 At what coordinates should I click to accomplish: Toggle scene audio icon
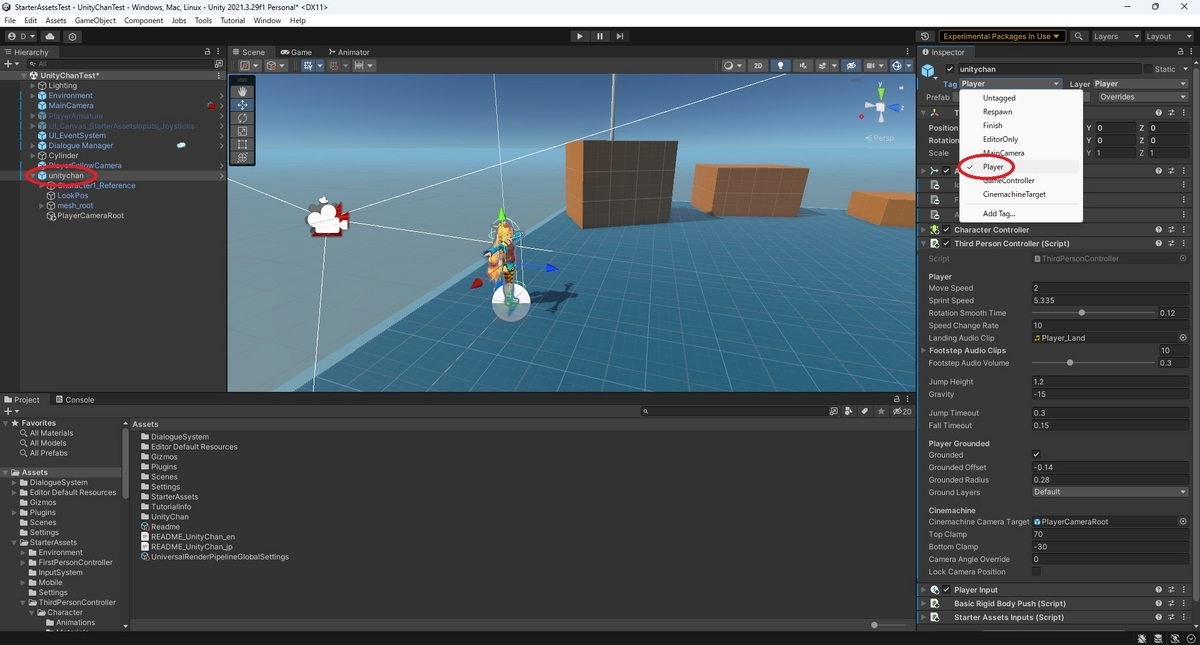pyautogui.click(x=803, y=66)
